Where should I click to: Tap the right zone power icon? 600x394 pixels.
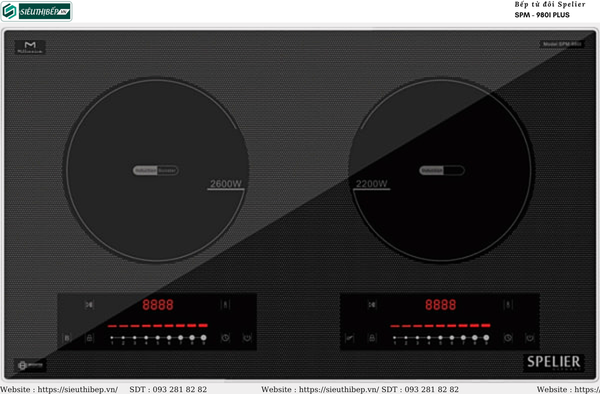[x=530, y=338]
